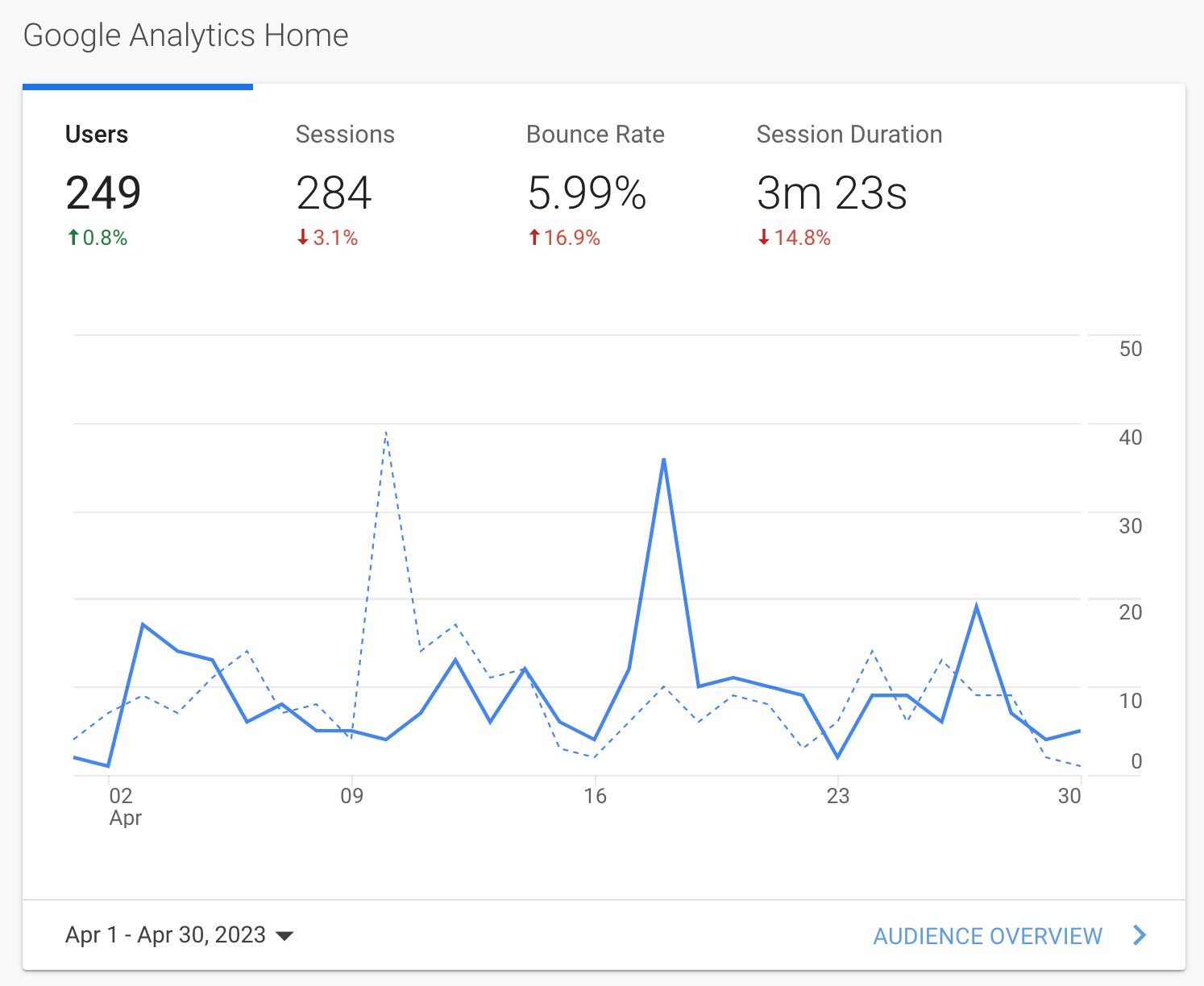Switch to the Sessions metric tab
Viewport: 1204px width, 986px height.
click(368, 186)
